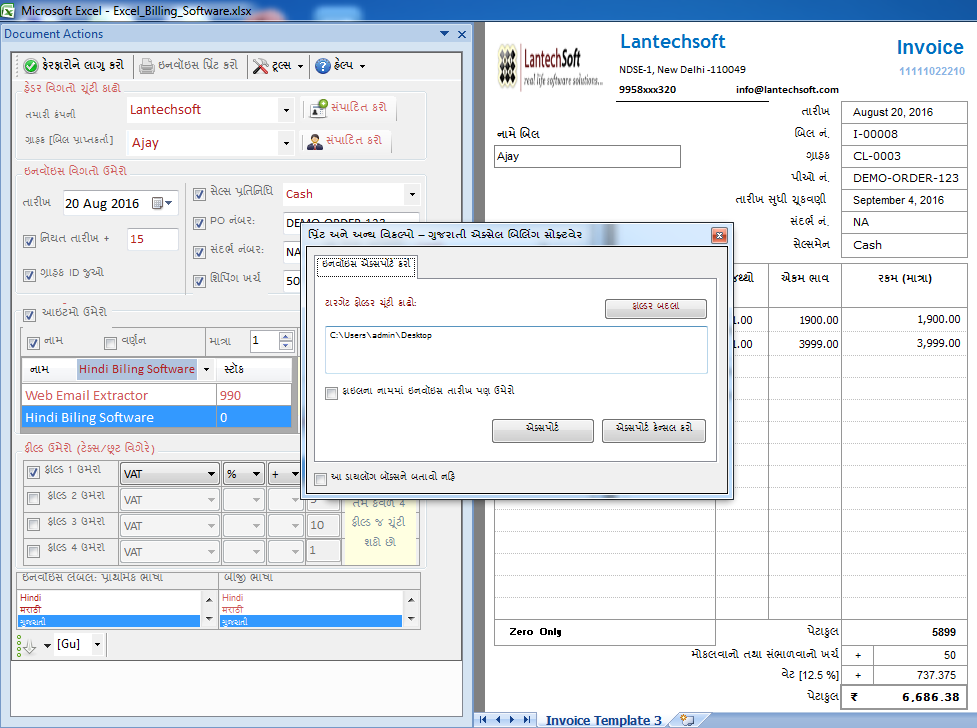This screenshot has width=977, height=728.
Task: Select Hindi Biling Software highlighted row
Action: point(156,417)
